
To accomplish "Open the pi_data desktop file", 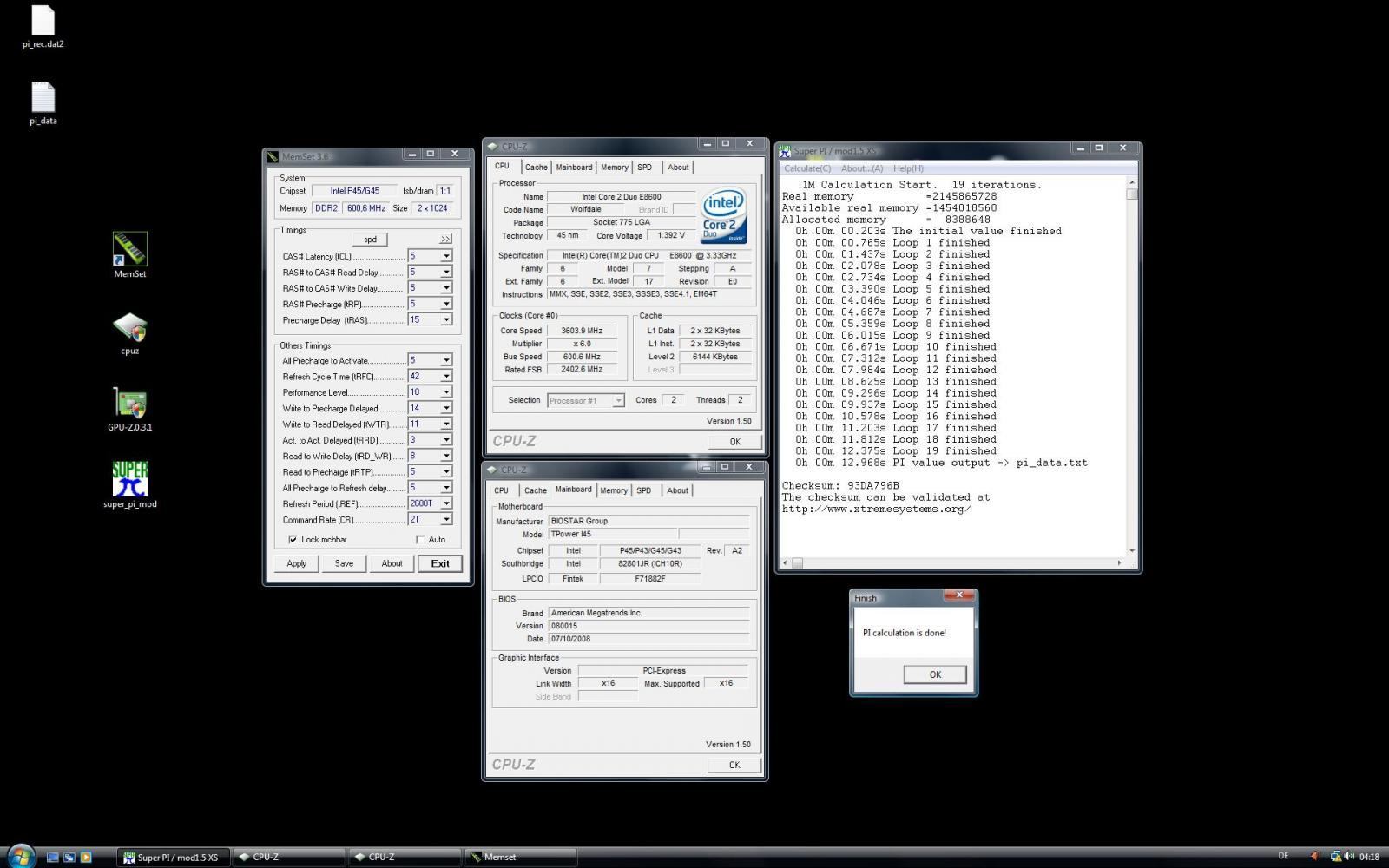I will pyautogui.click(x=43, y=103).
